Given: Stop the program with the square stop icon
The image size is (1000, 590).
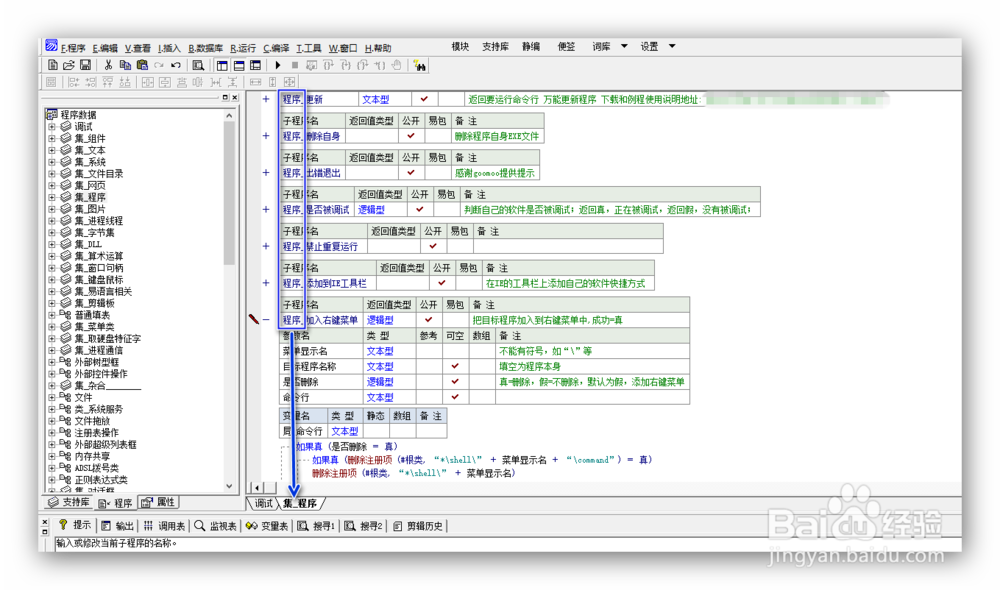Looking at the screenshot, I should click(295, 65).
